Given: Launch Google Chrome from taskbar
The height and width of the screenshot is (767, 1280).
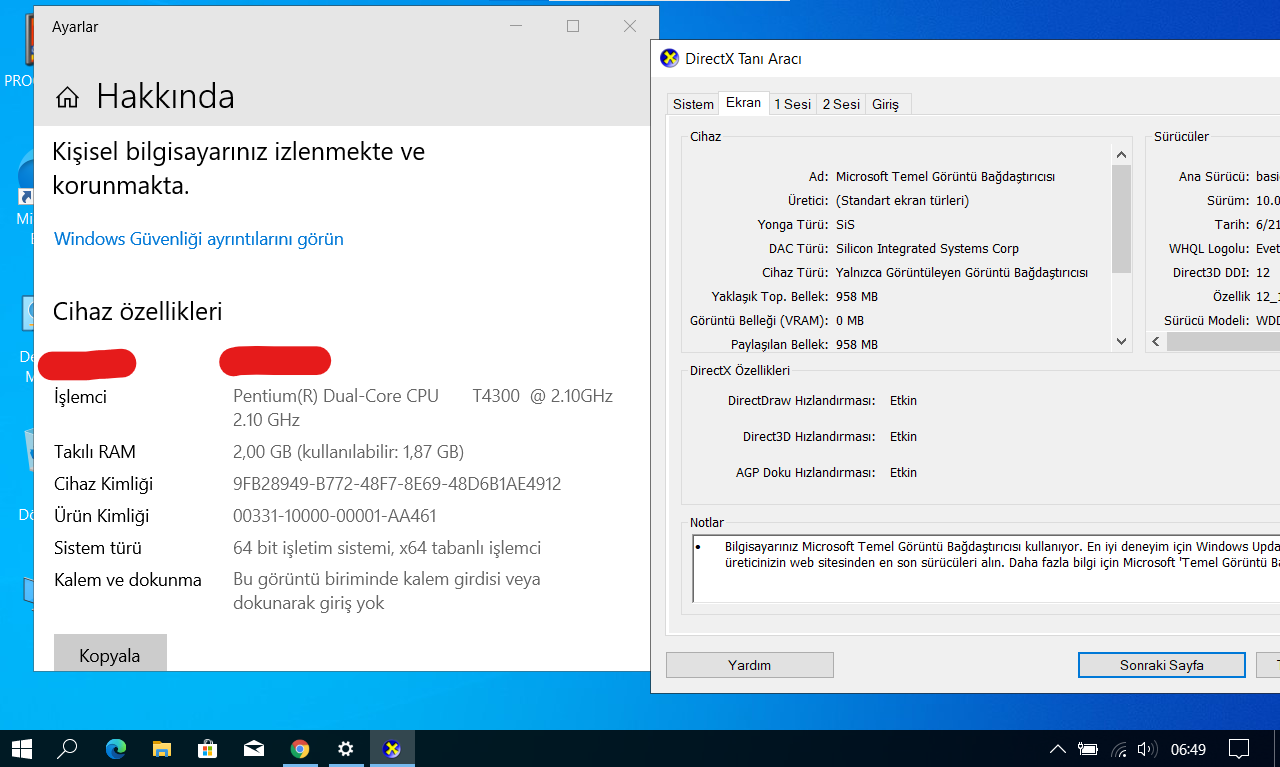Looking at the screenshot, I should point(300,748).
